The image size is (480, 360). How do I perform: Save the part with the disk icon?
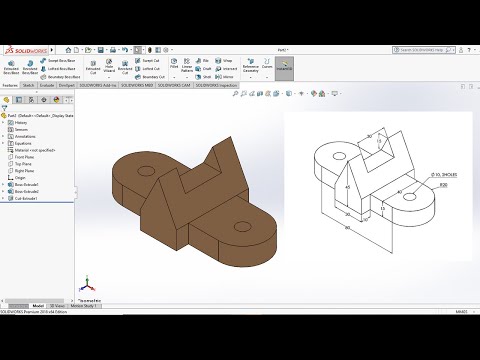point(100,50)
